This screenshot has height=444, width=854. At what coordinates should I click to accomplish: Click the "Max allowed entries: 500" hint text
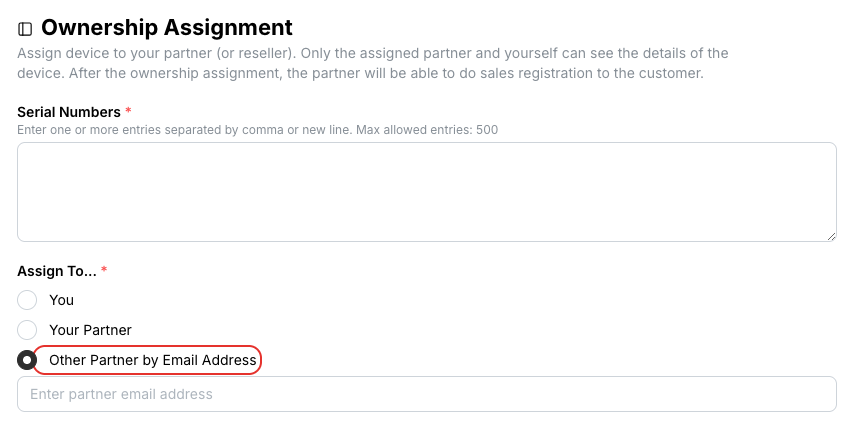click(426, 130)
